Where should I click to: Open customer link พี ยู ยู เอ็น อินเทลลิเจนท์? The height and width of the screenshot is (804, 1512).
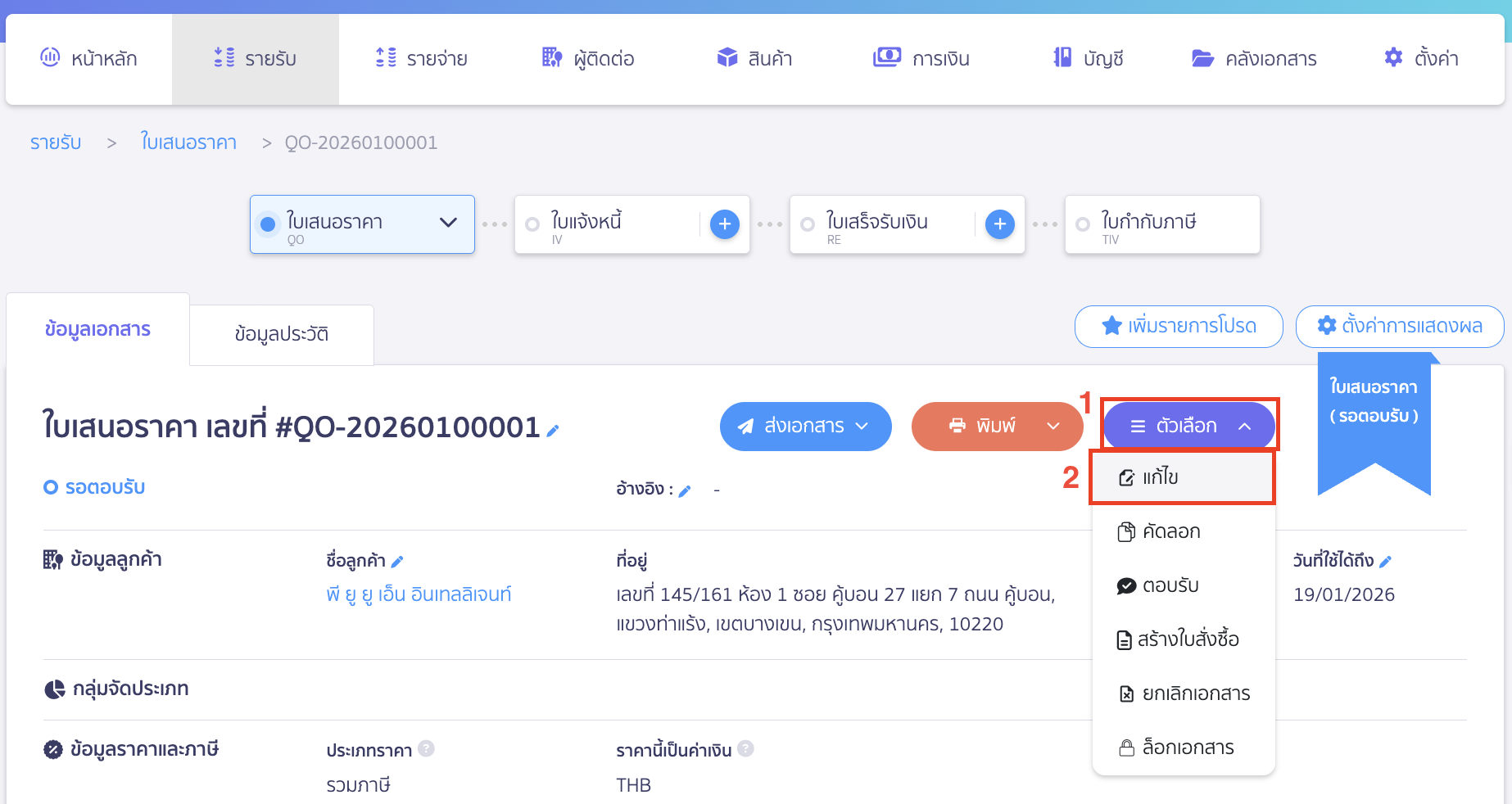pos(419,594)
